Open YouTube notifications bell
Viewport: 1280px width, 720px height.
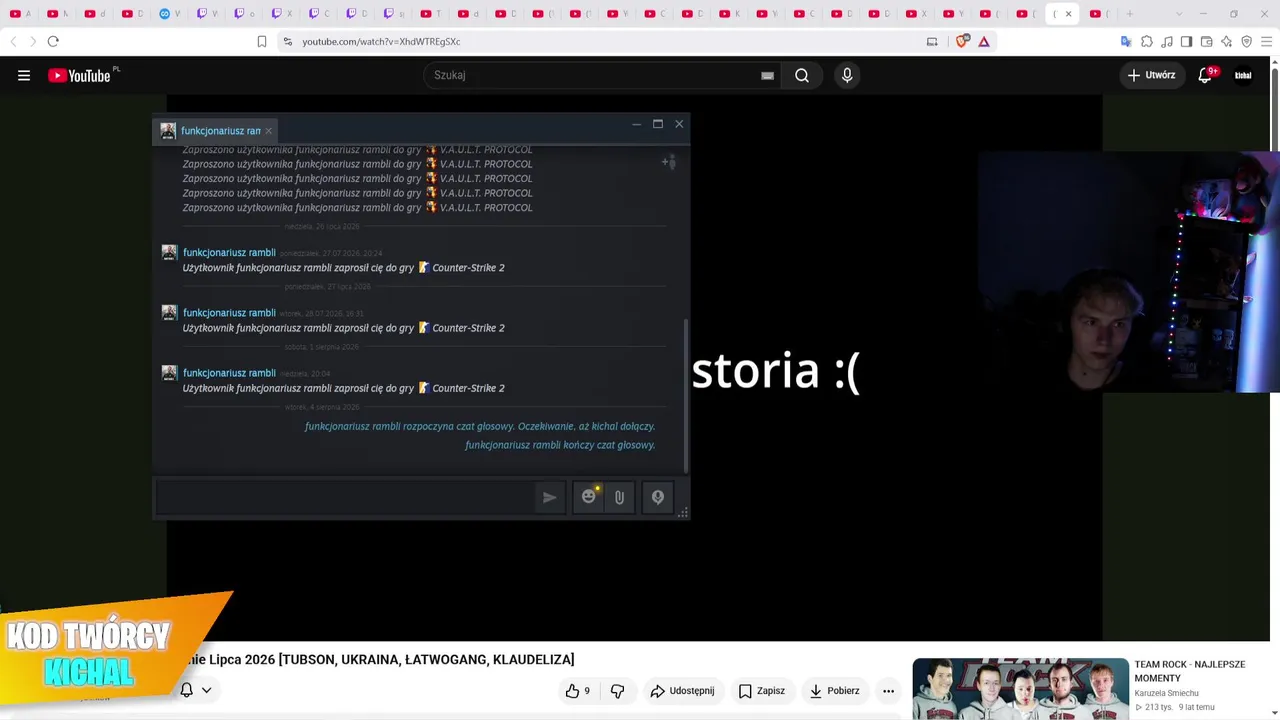(x=1206, y=75)
